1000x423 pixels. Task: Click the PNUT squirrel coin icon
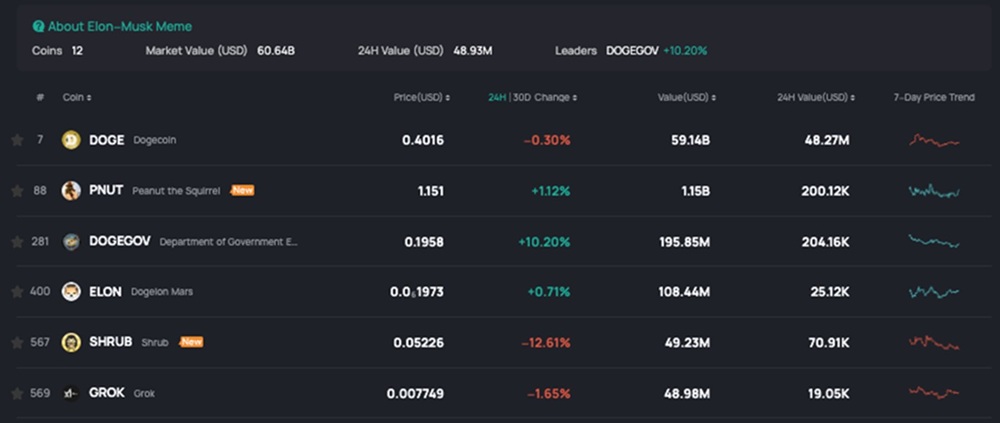71,191
